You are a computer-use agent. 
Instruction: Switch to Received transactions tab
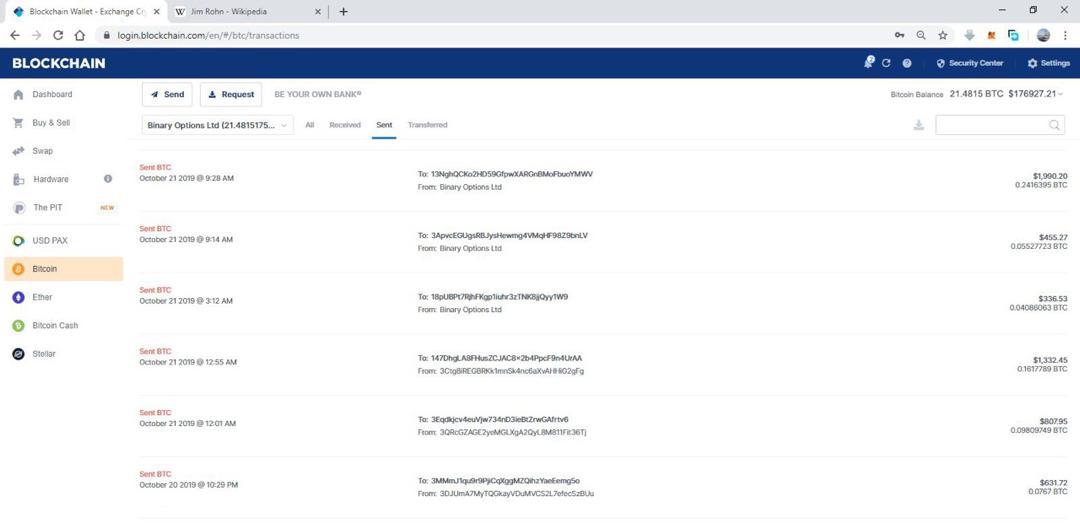pos(345,125)
